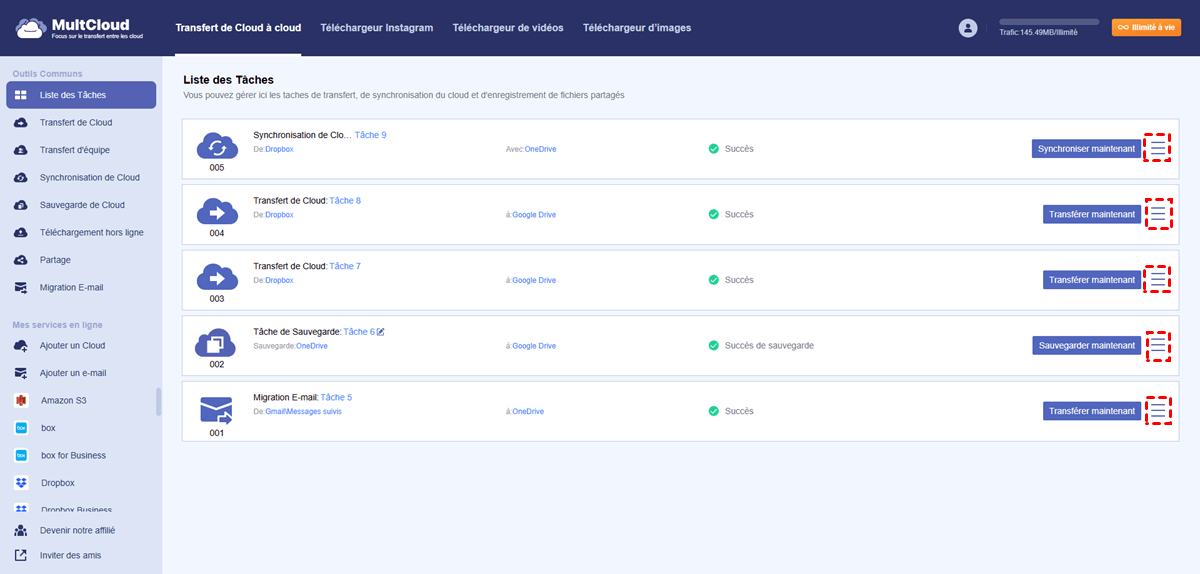This screenshot has height=574, width=1200.
Task: Click the box service icon
Action: 21,428
